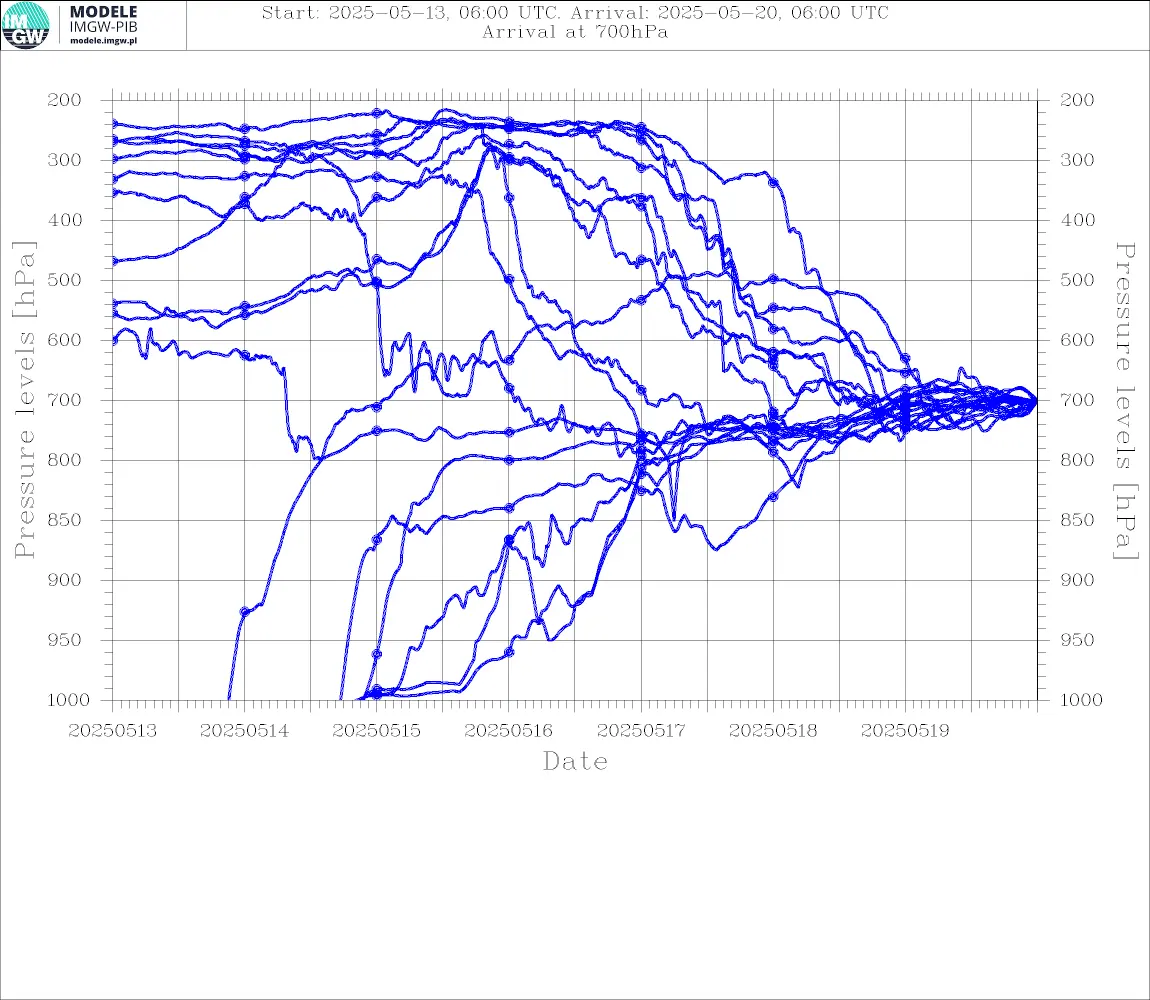Image resolution: width=1150 pixels, height=1000 pixels.
Task: Click the 20250519 date label
Action: pyautogui.click(x=905, y=731)
